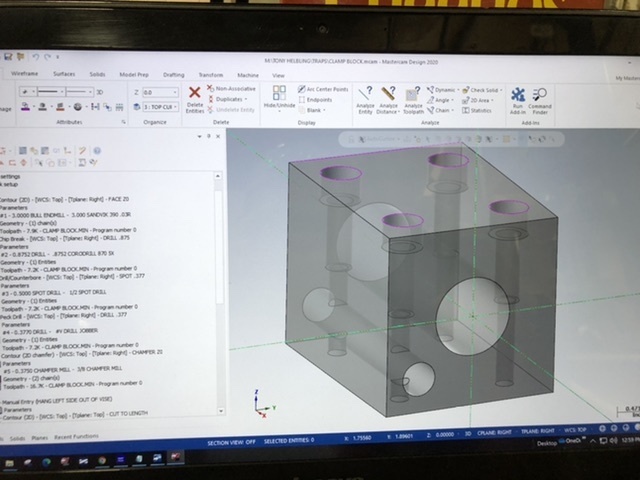The height and width of the screenshot is (480, 640).
Task: Click the Non-Associative button
Action: coord(234,90)
